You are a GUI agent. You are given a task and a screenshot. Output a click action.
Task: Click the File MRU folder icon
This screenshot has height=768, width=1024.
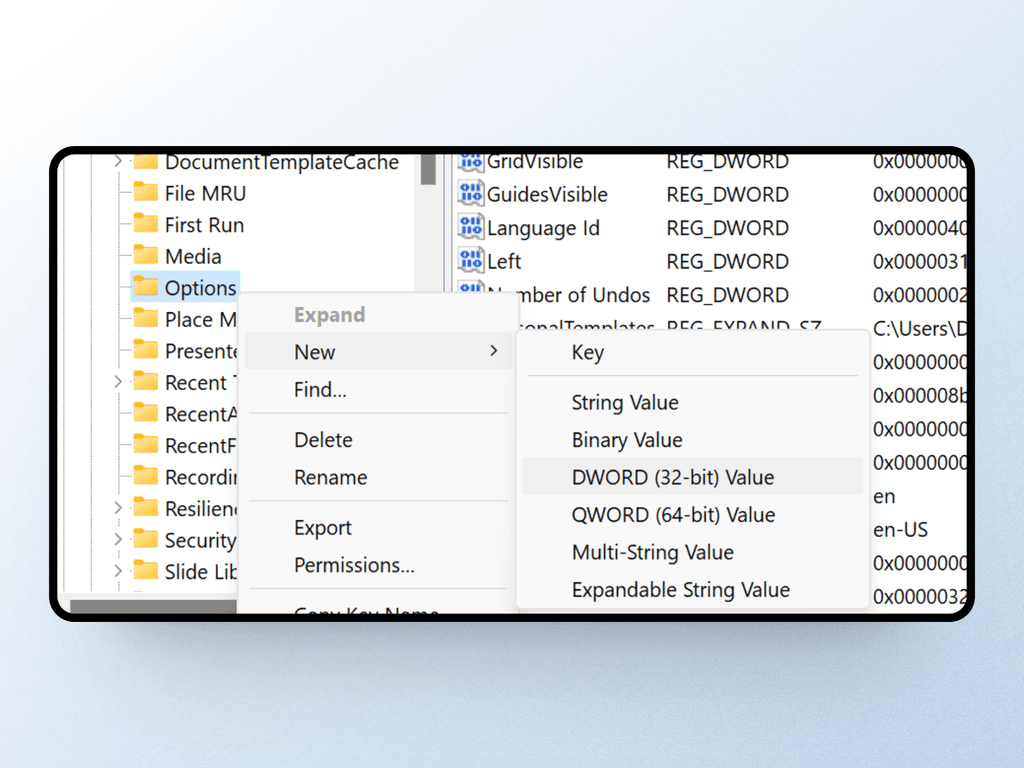click(x=144, y=193)
